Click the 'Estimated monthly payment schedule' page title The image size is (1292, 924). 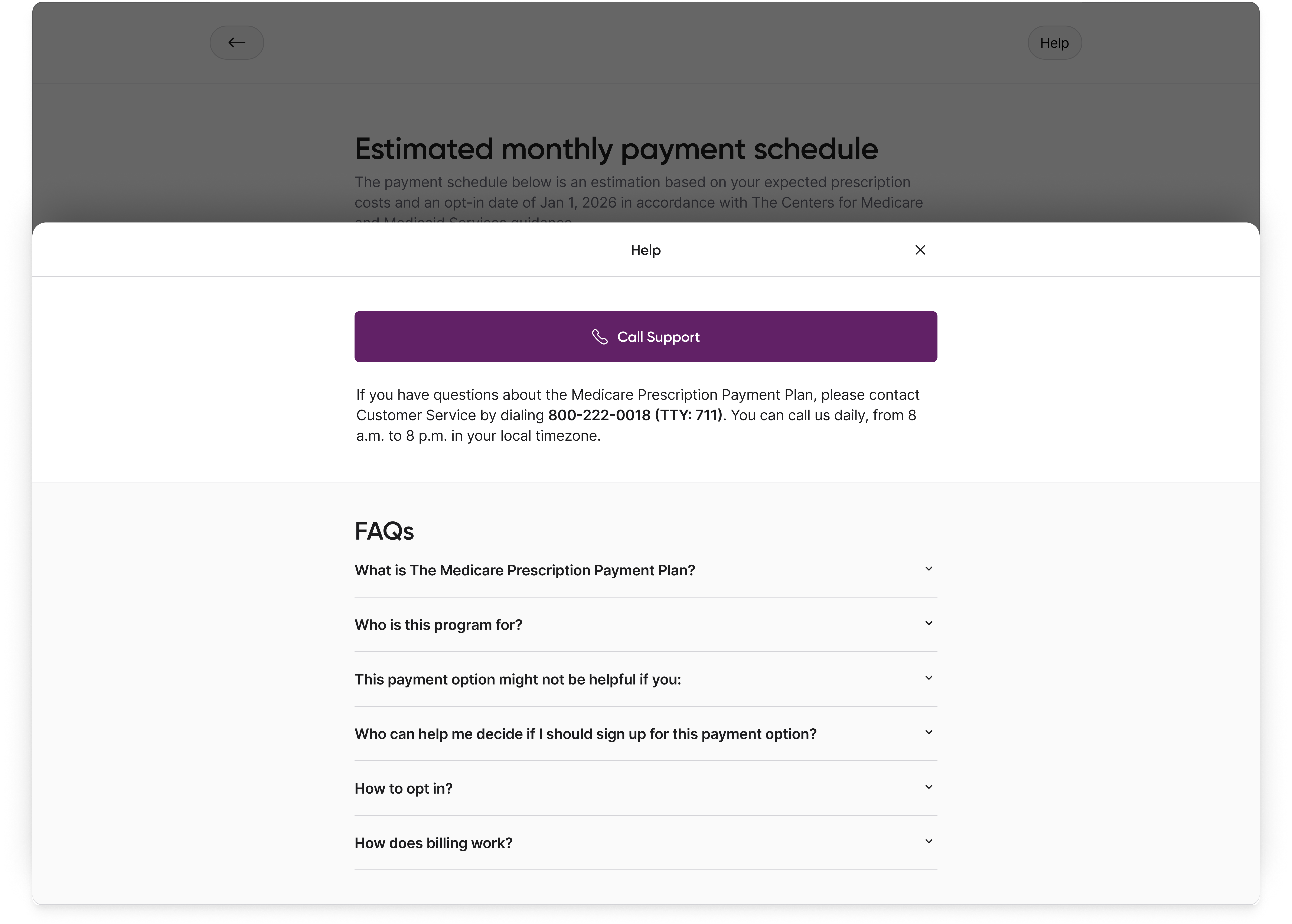[x=616, y=149]
